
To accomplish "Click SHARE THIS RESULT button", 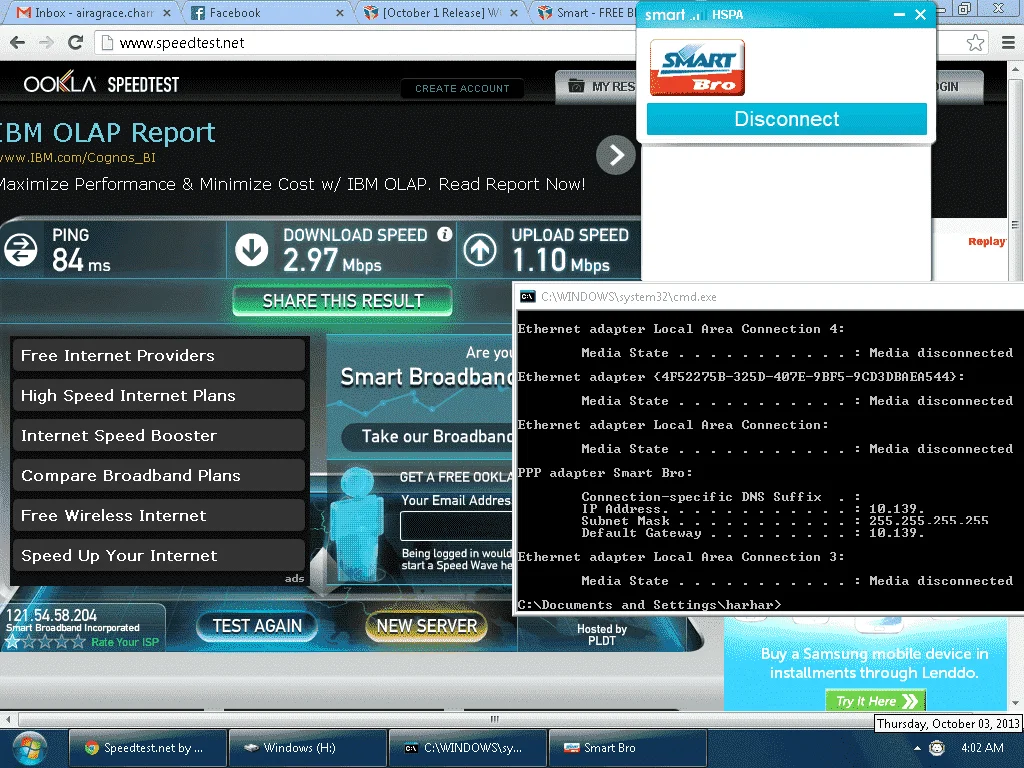I will [x=343, y=301].
